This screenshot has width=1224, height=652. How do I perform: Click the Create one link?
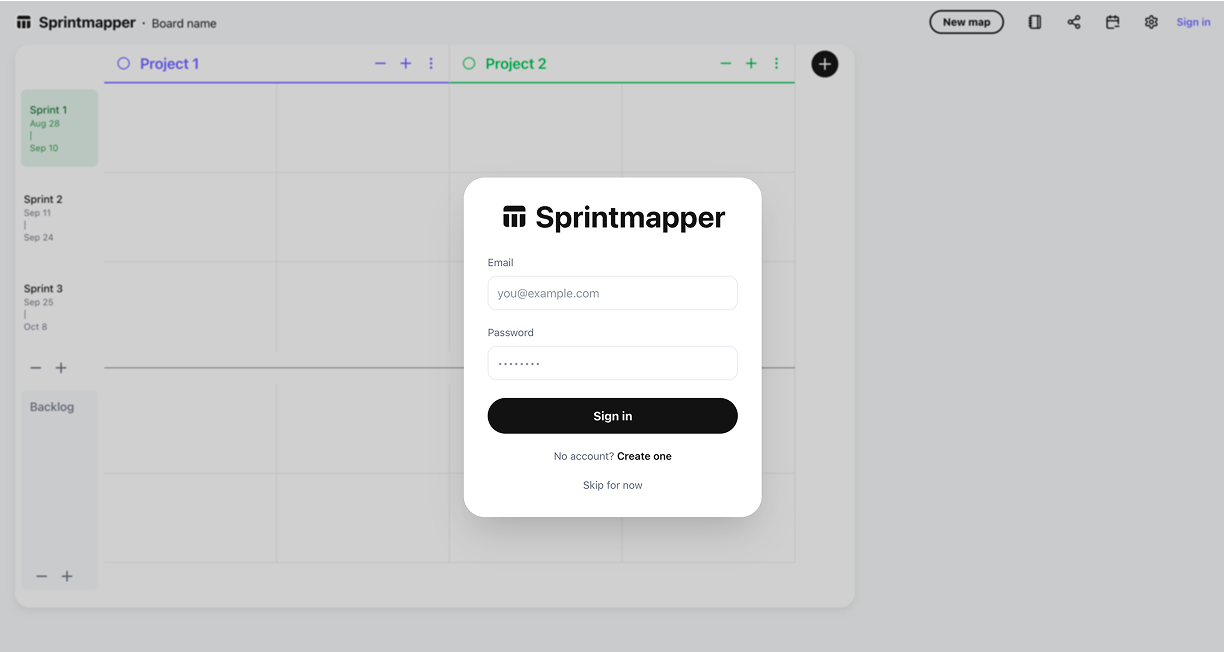[x=644, y=456]
